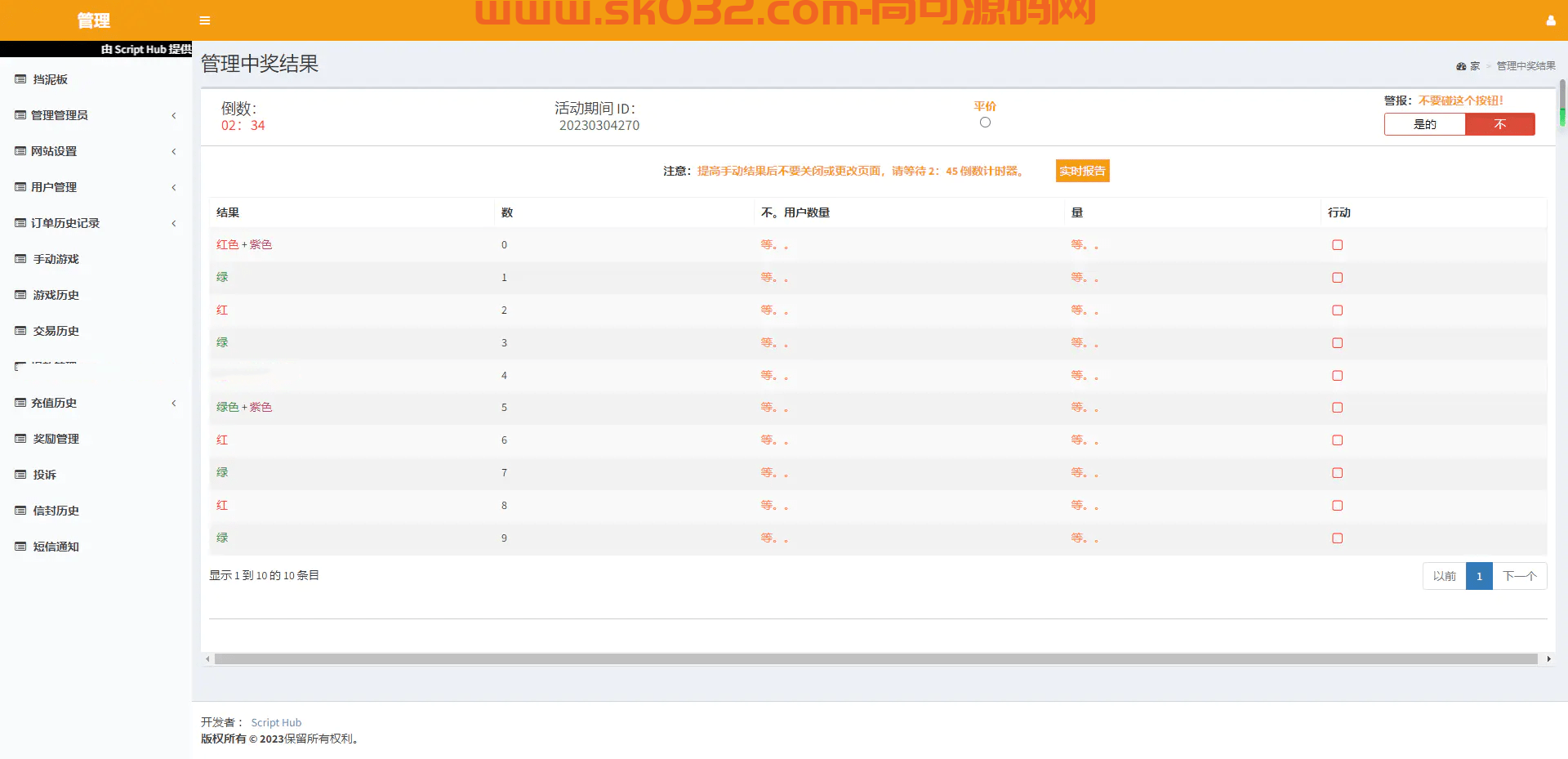Open 游戏历史 in the sidebar
The image size is (1568, 759).
point(56,295)
